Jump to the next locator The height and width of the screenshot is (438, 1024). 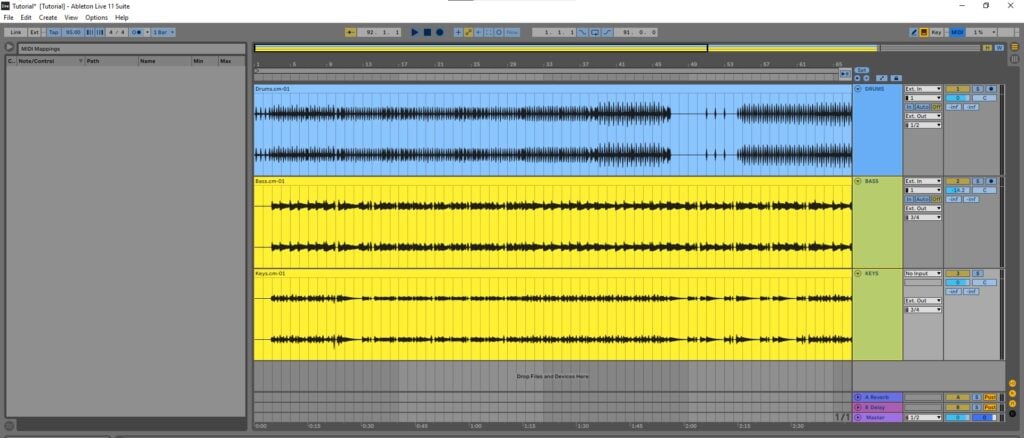866,78
